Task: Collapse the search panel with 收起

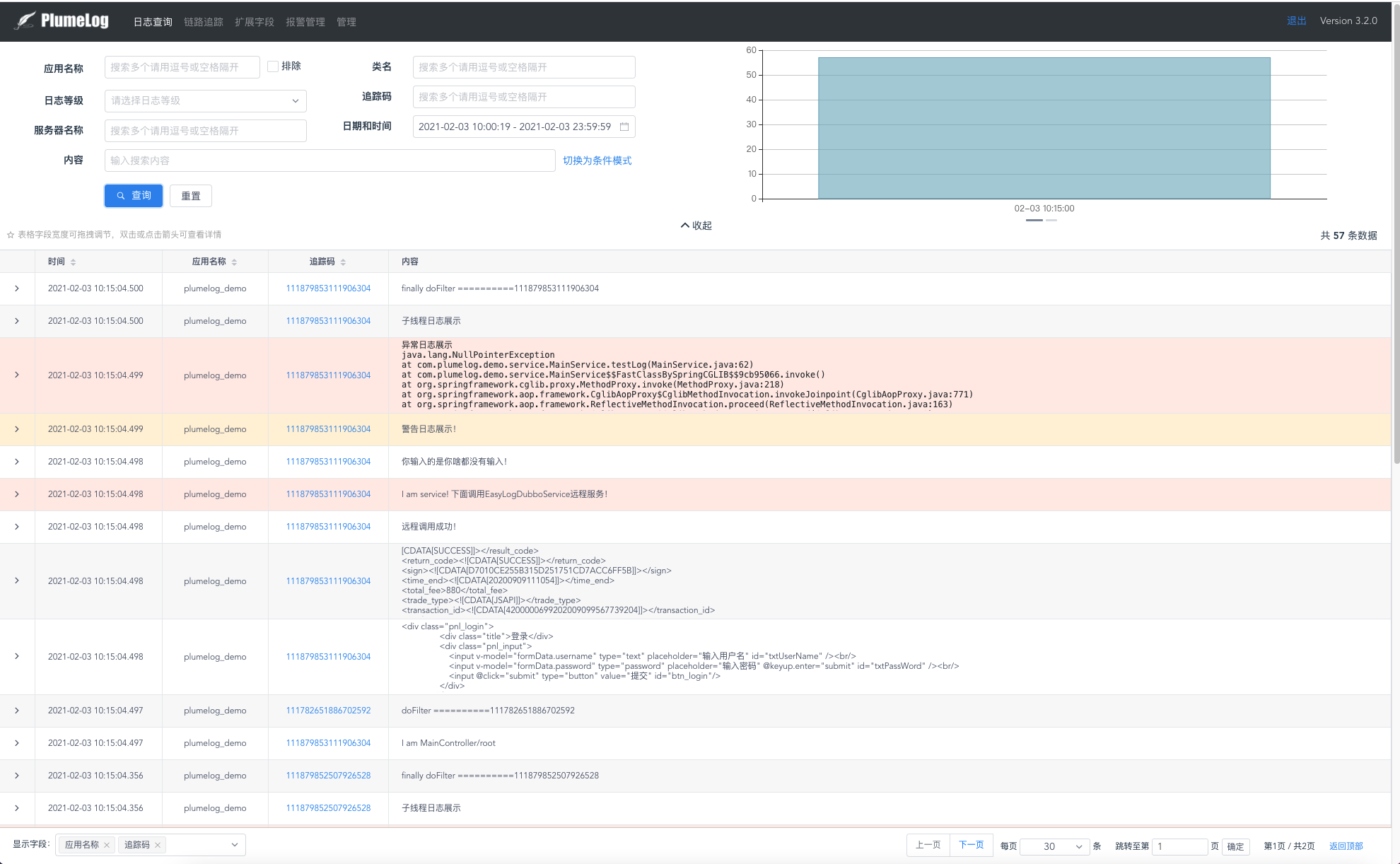Action: (x=696, y=226)
